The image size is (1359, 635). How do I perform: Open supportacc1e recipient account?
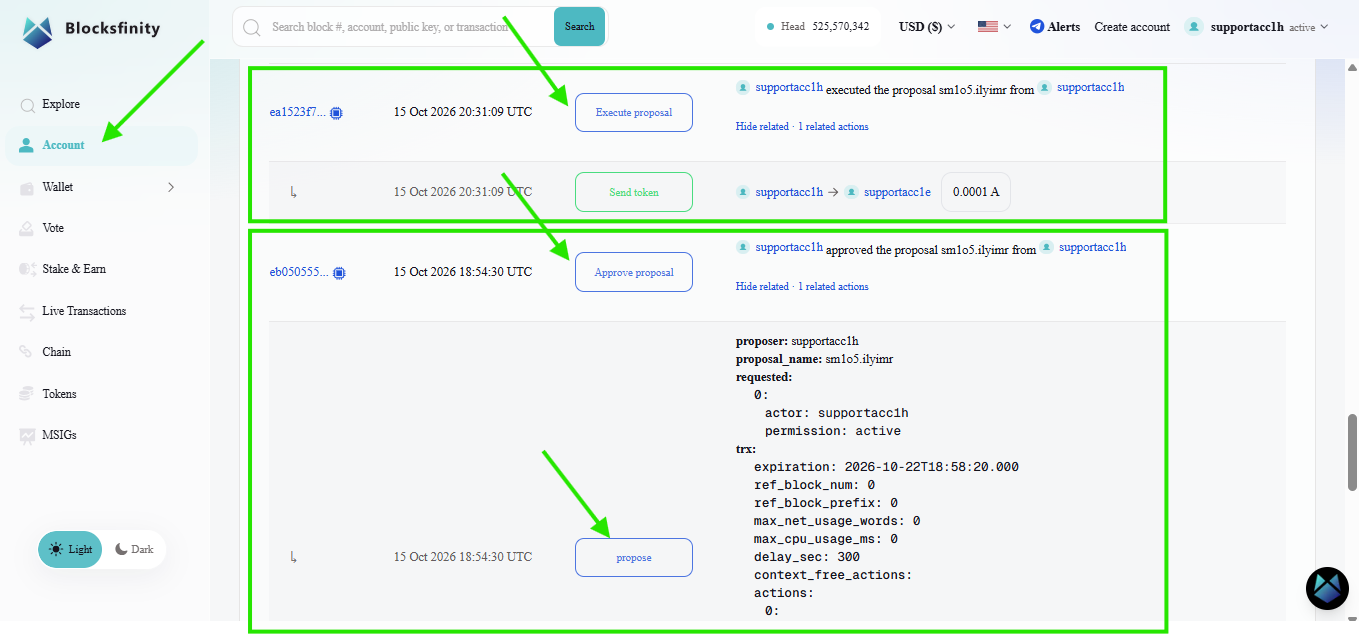(897, 192)
